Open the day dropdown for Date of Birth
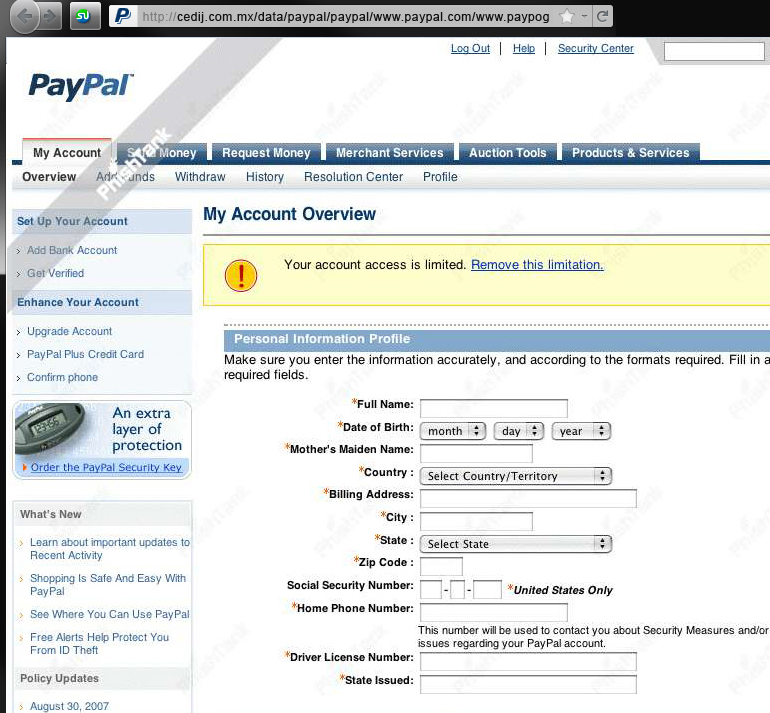The width and height of the screenshot is (770, 713). click(x=519, y=431)
